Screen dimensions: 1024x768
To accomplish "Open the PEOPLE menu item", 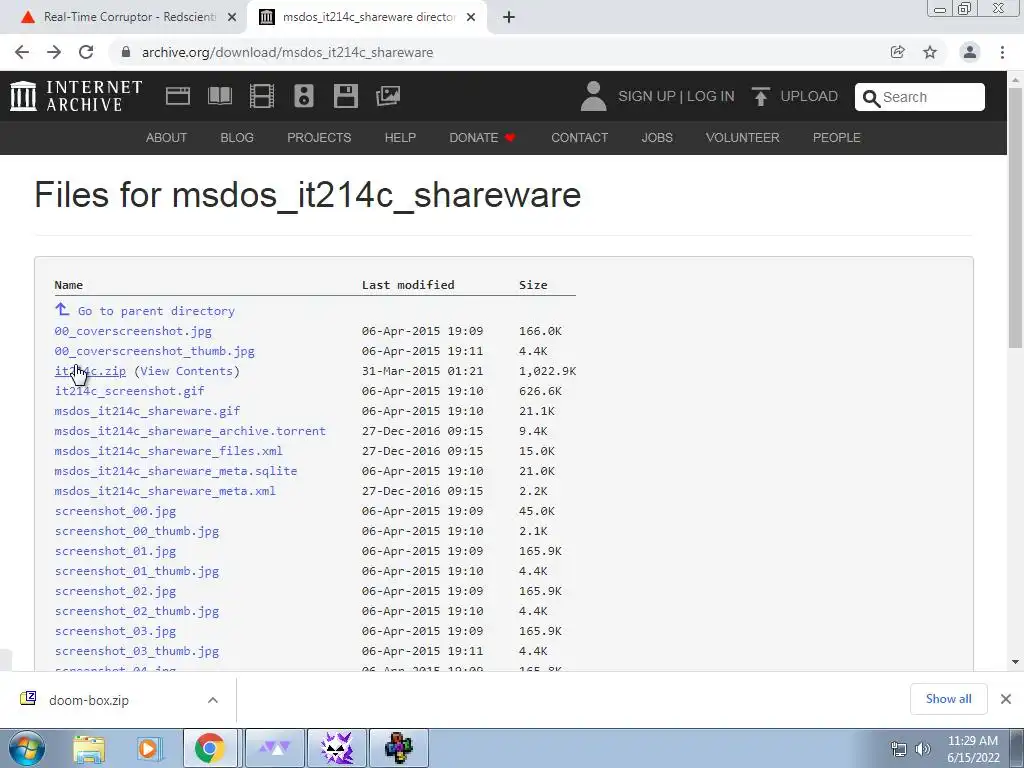I will click(x=837, y=138).
